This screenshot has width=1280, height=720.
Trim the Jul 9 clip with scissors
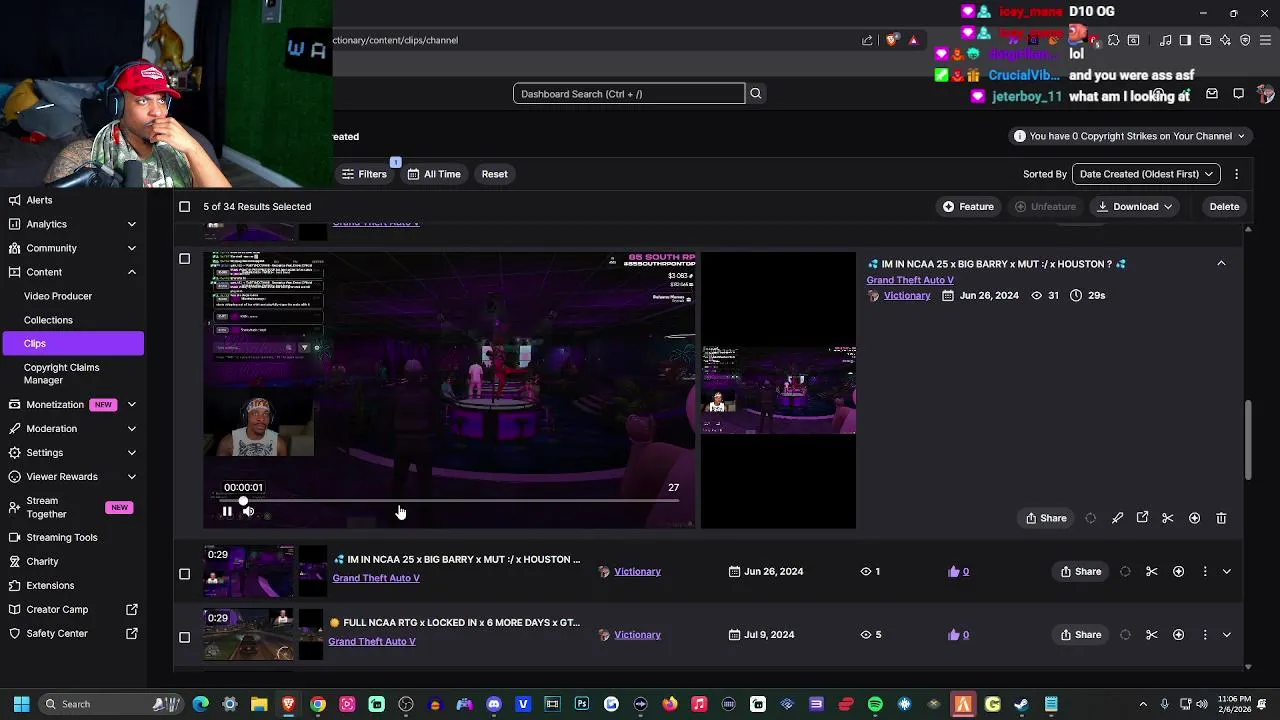(x=1152, y=634)
